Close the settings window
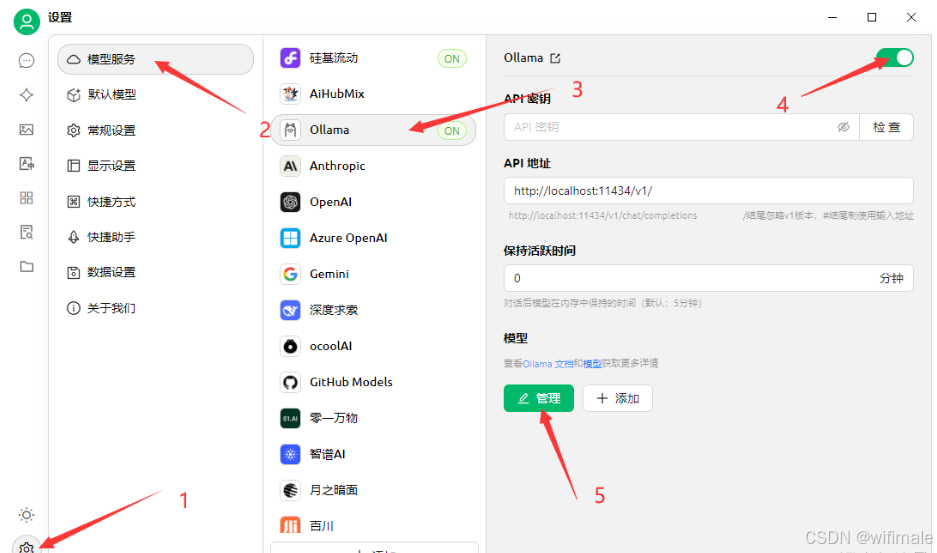 click(x=911, y=17)
